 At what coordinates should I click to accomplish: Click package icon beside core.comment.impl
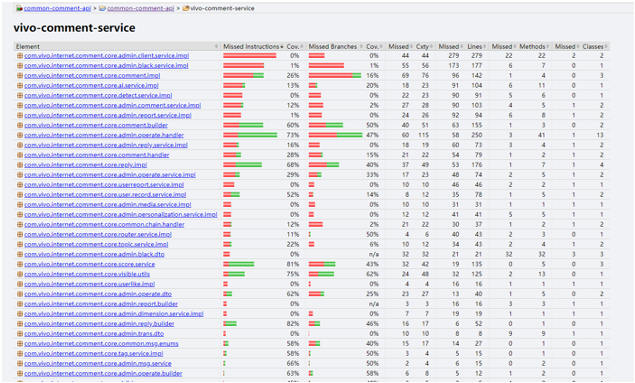pos(19,76)
